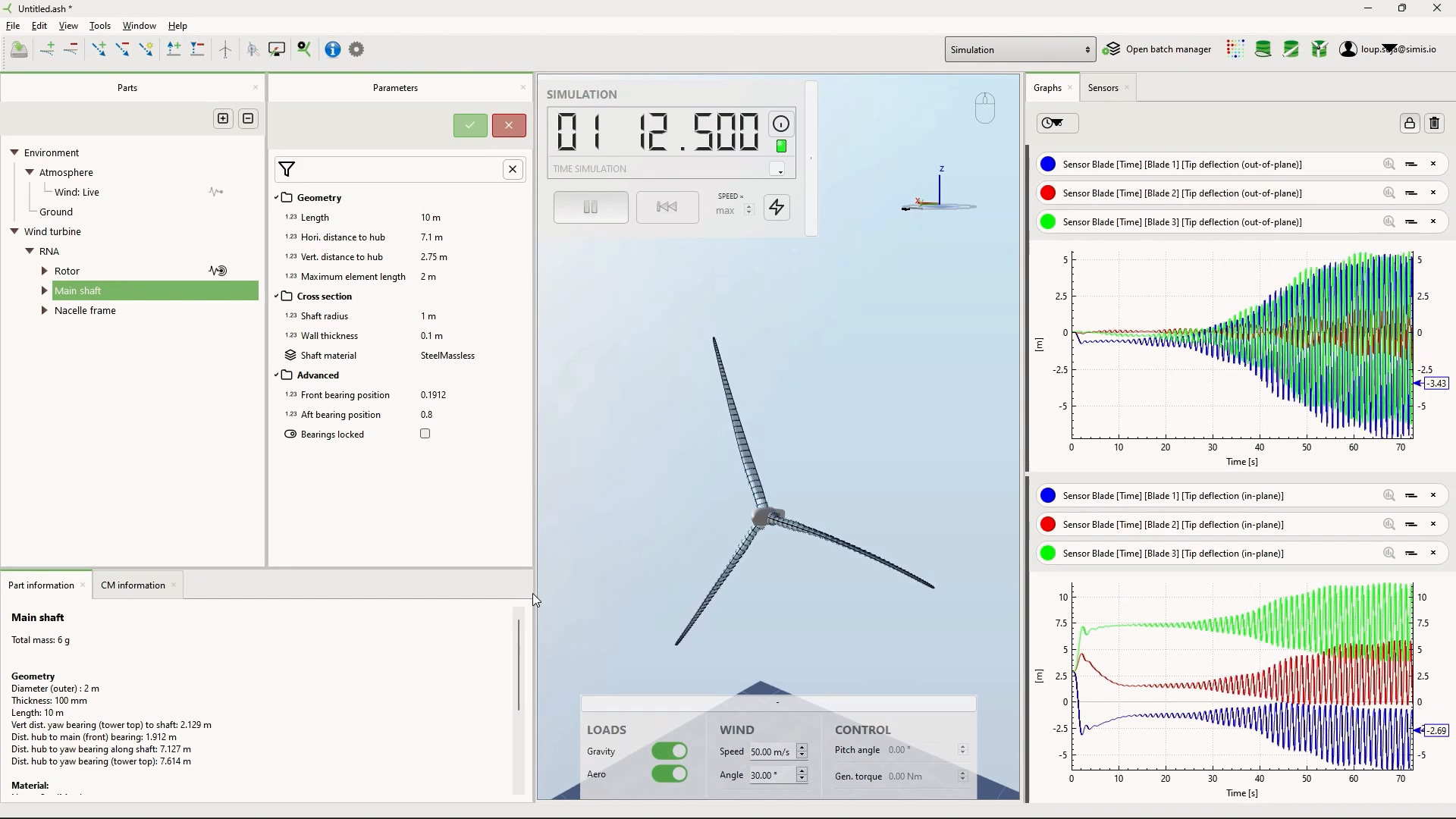Open the Simulation mode dropdown

click(1020, 50)
